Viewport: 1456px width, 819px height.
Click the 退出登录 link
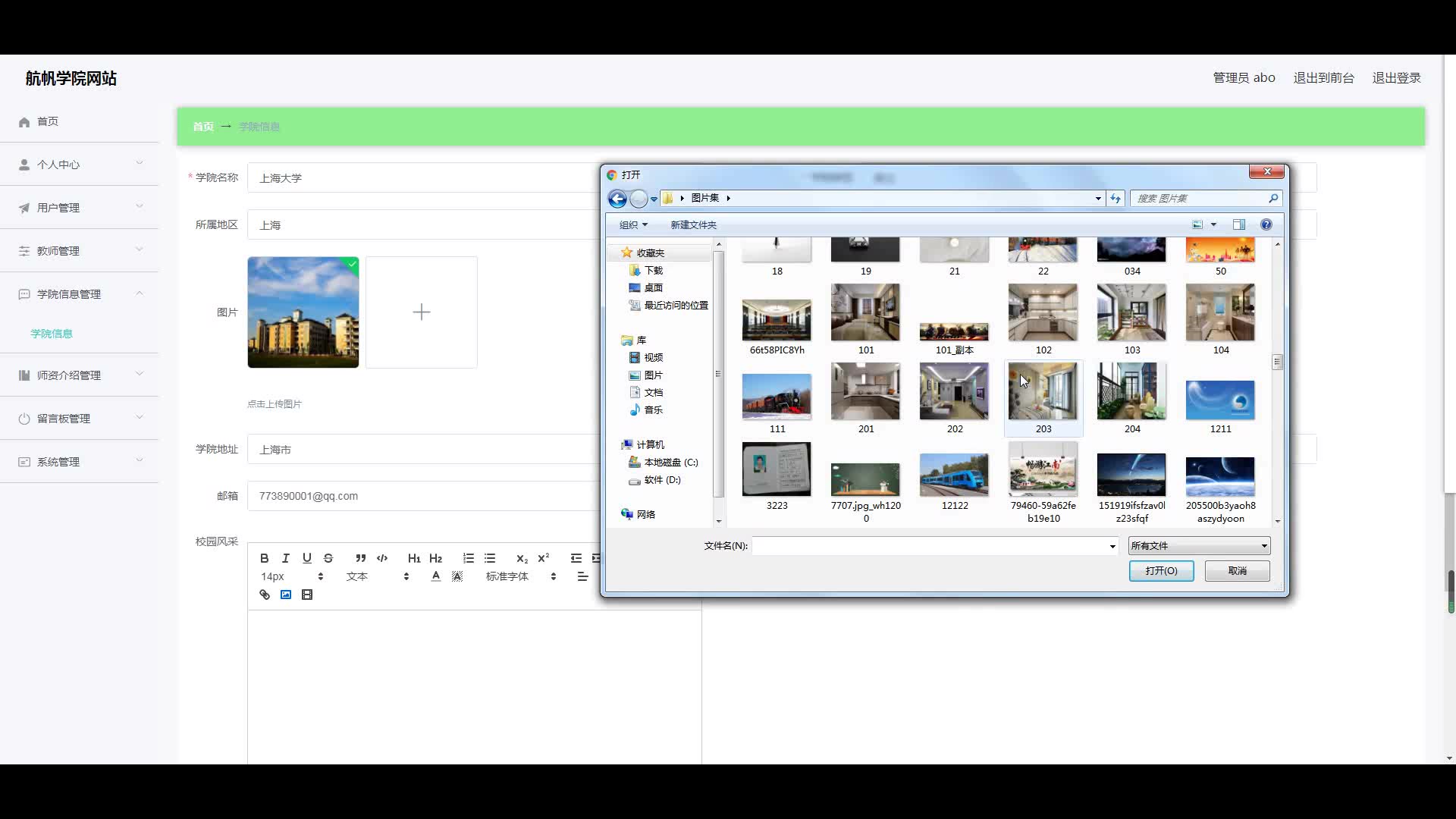point(1396,78)
